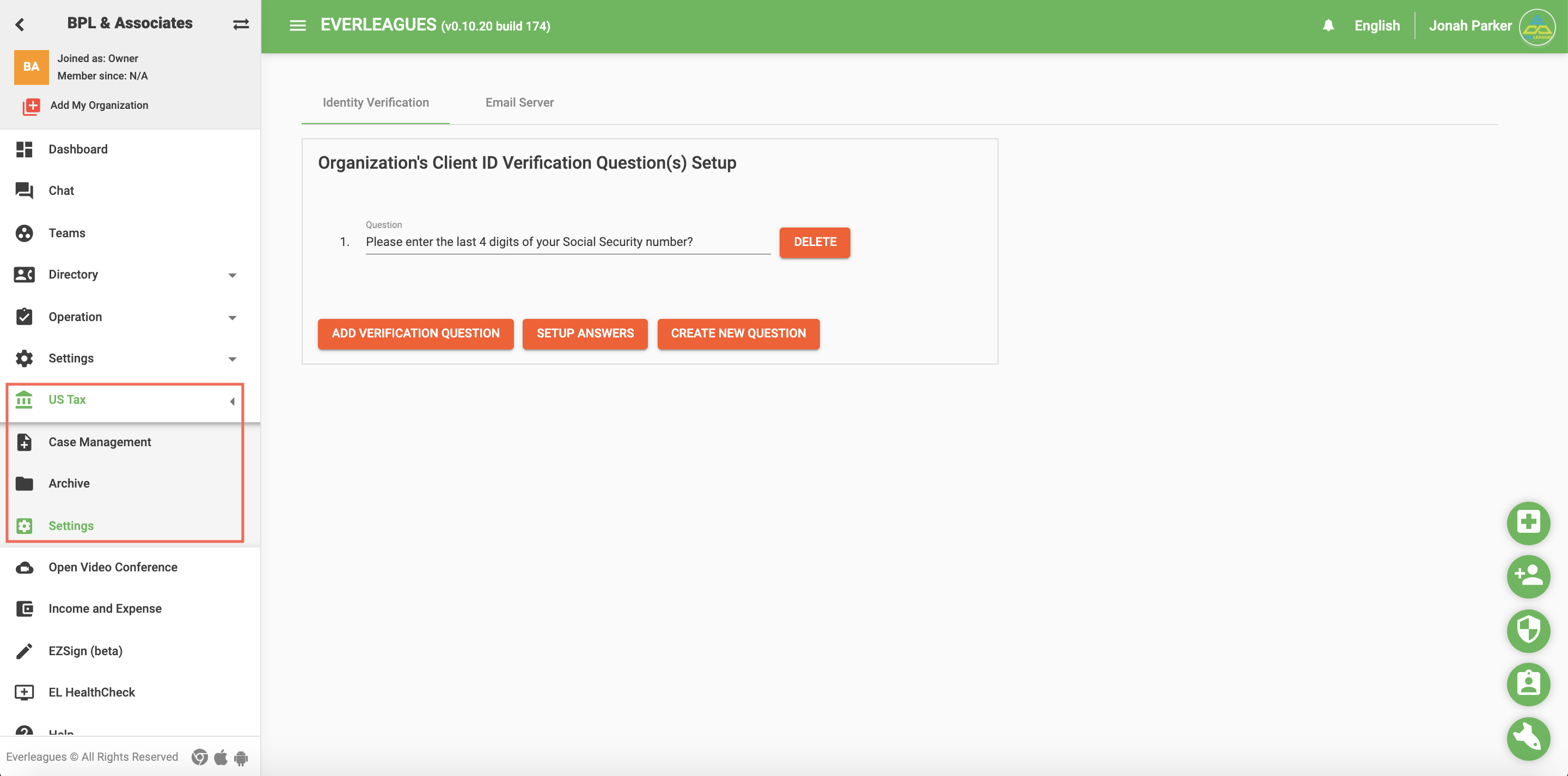Viewport: 1568px width, 776px height.
Task: Change language from English
Action: click(1377, 26)
